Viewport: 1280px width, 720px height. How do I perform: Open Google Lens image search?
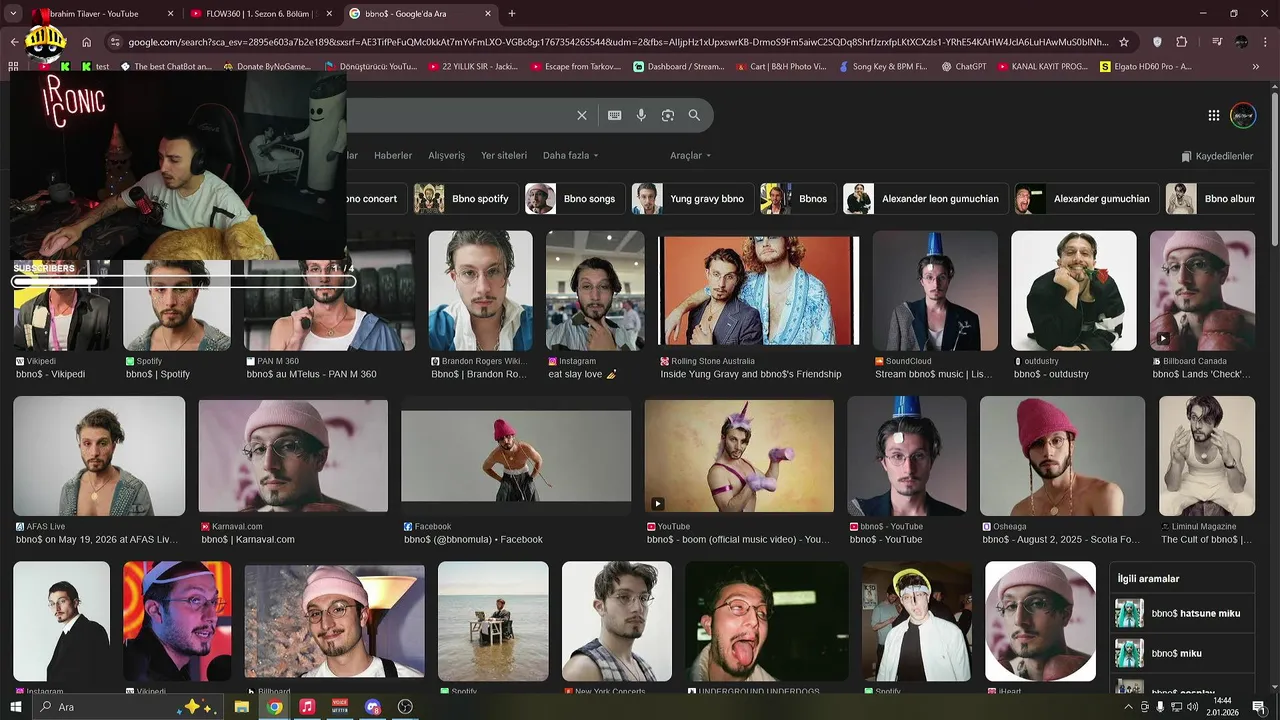[668, 115]
